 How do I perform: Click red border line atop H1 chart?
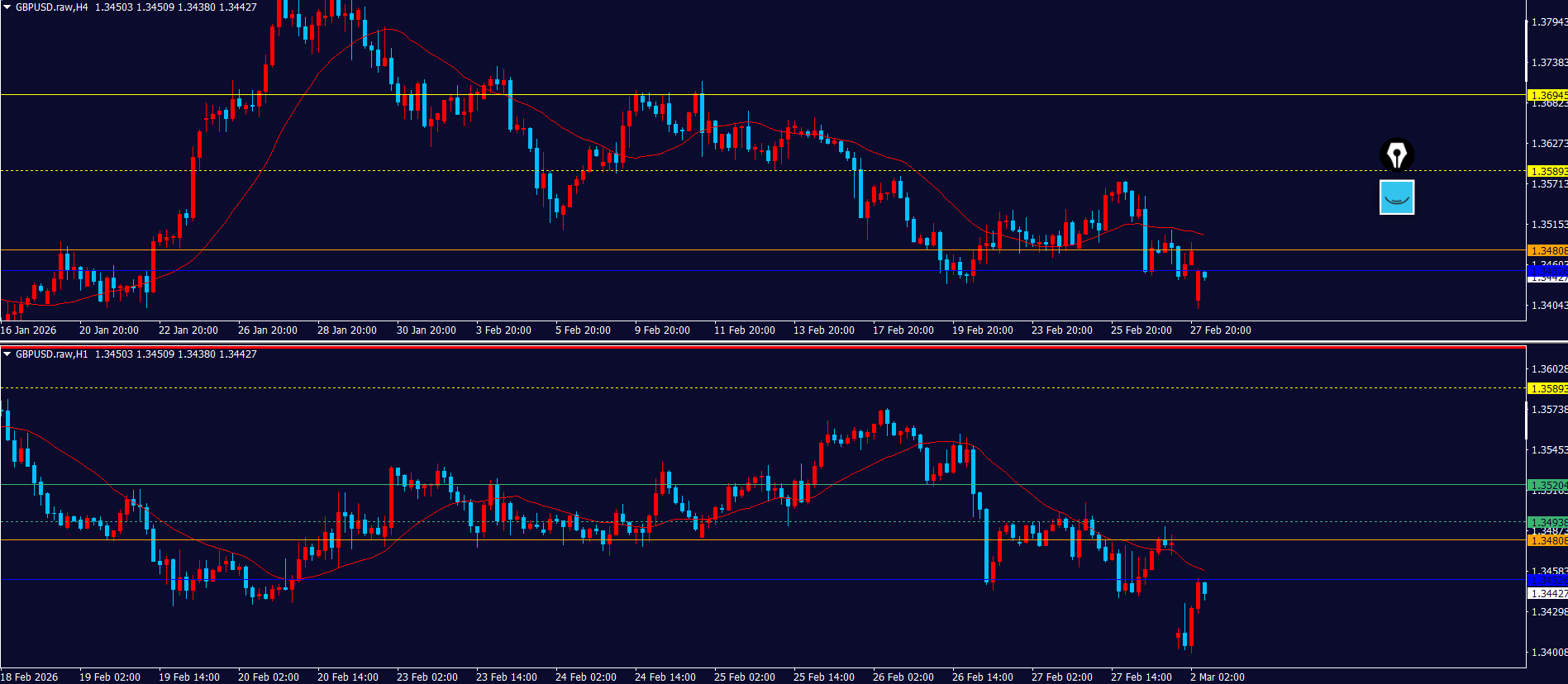[744, 348]
